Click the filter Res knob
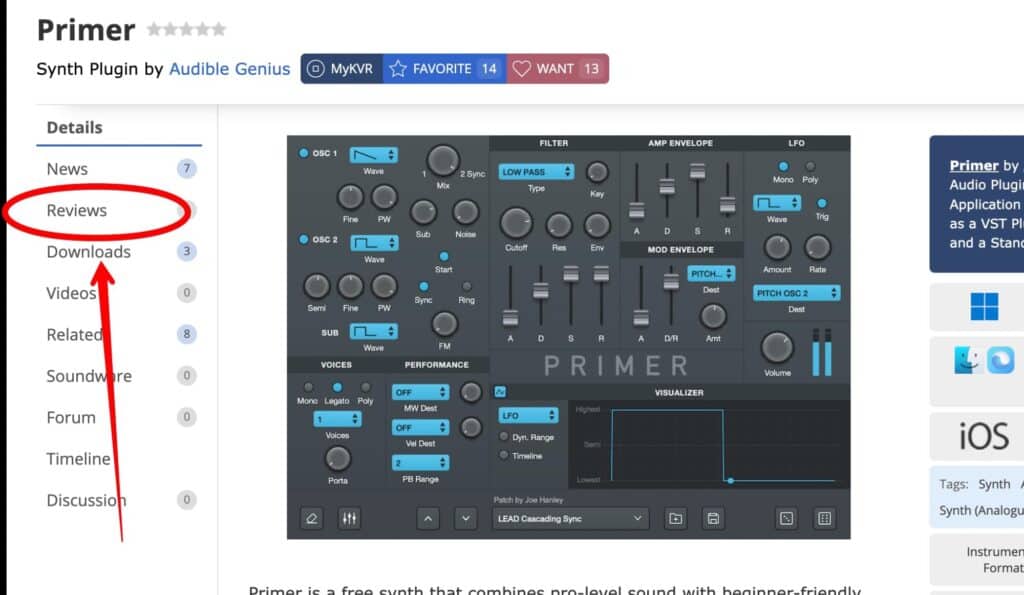 point(558,225)
